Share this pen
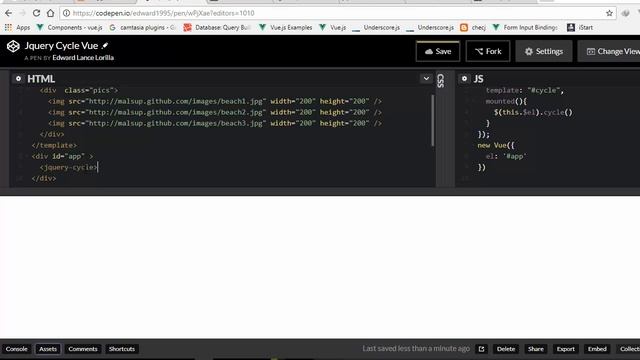 (x=536, y=349)
